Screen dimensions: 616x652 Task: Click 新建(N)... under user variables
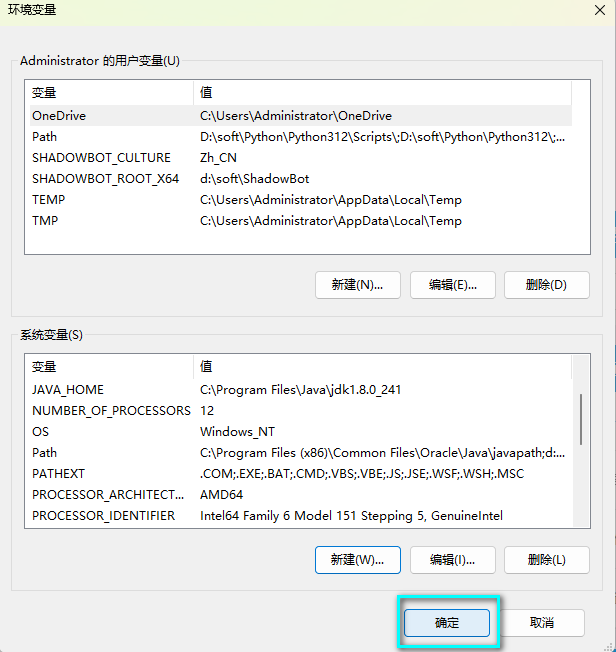(358, 285)
